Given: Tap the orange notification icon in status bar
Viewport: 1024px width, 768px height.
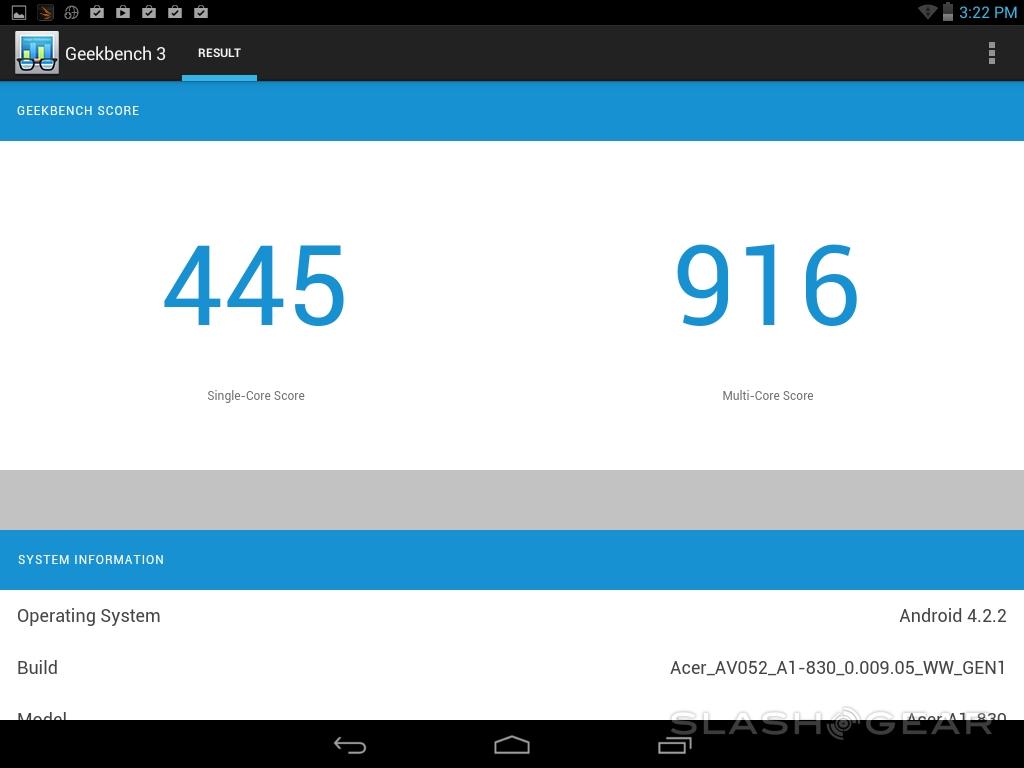Looking at the screenshot, I should [45, 13].
